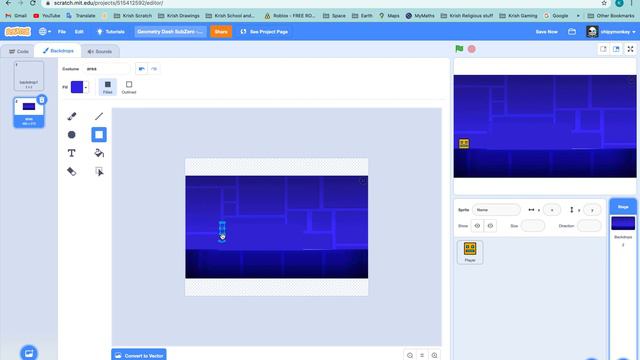Select the Circle tool
Image resolution: width=640 pixels, height=360 pixels.
click(x=72, y=135)
